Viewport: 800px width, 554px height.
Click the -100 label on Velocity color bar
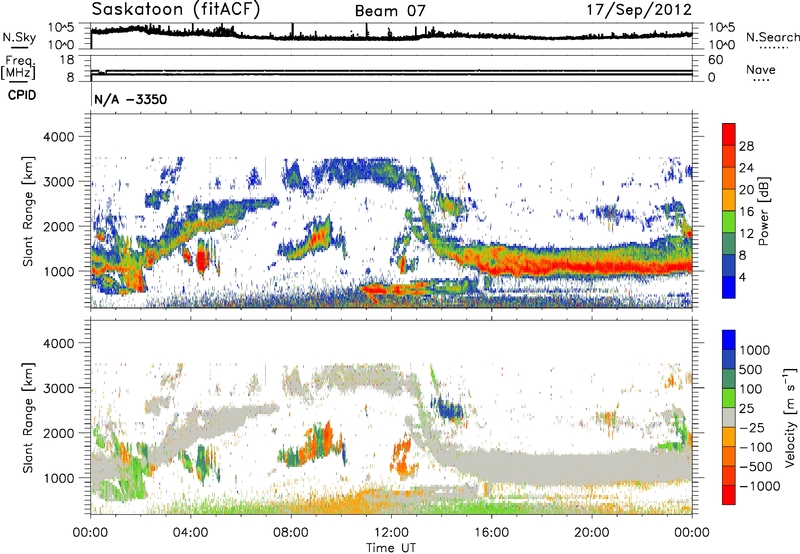click(756, 447)
